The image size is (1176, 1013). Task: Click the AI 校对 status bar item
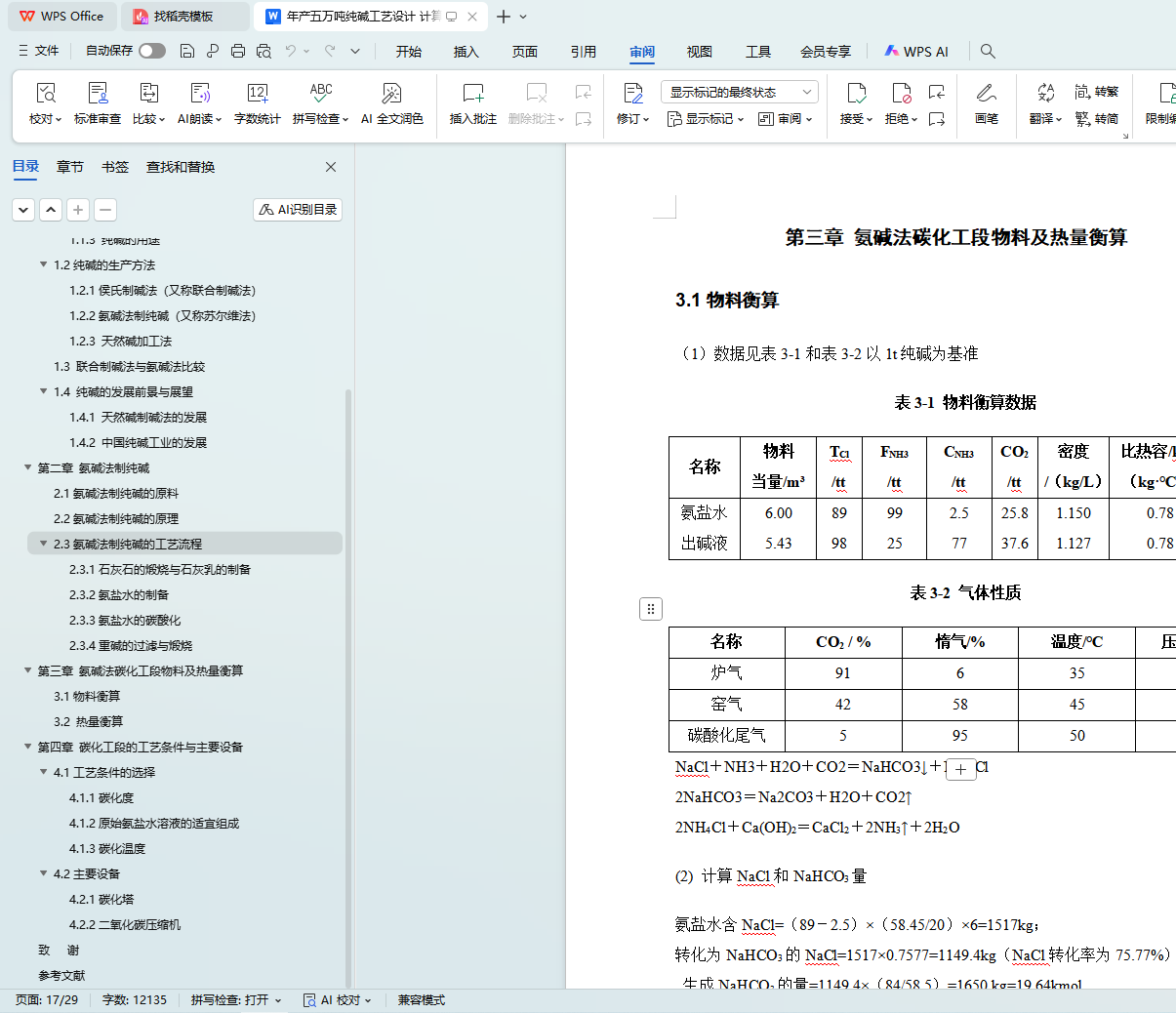[338, 1000]
